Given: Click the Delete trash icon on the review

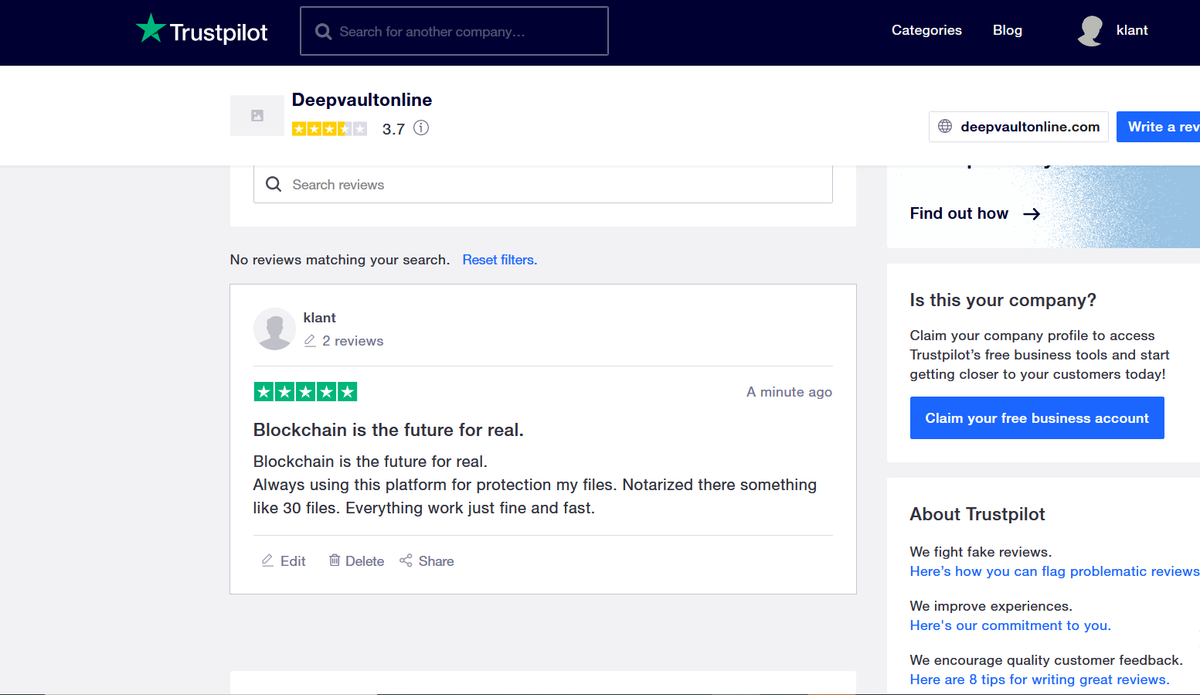Looking at the screenshot, I should pyautogui.click(x=335, y=561).
